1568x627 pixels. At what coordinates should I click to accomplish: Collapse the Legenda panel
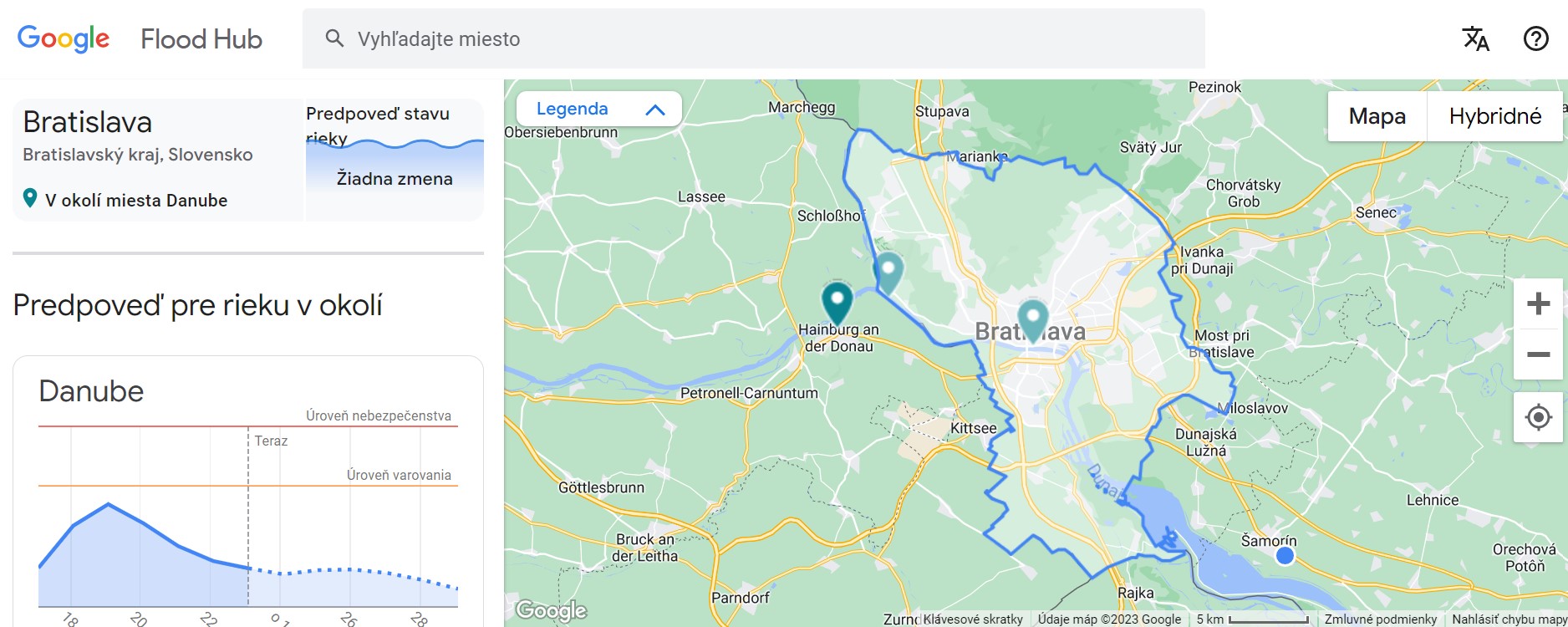[x=599, y=109]
